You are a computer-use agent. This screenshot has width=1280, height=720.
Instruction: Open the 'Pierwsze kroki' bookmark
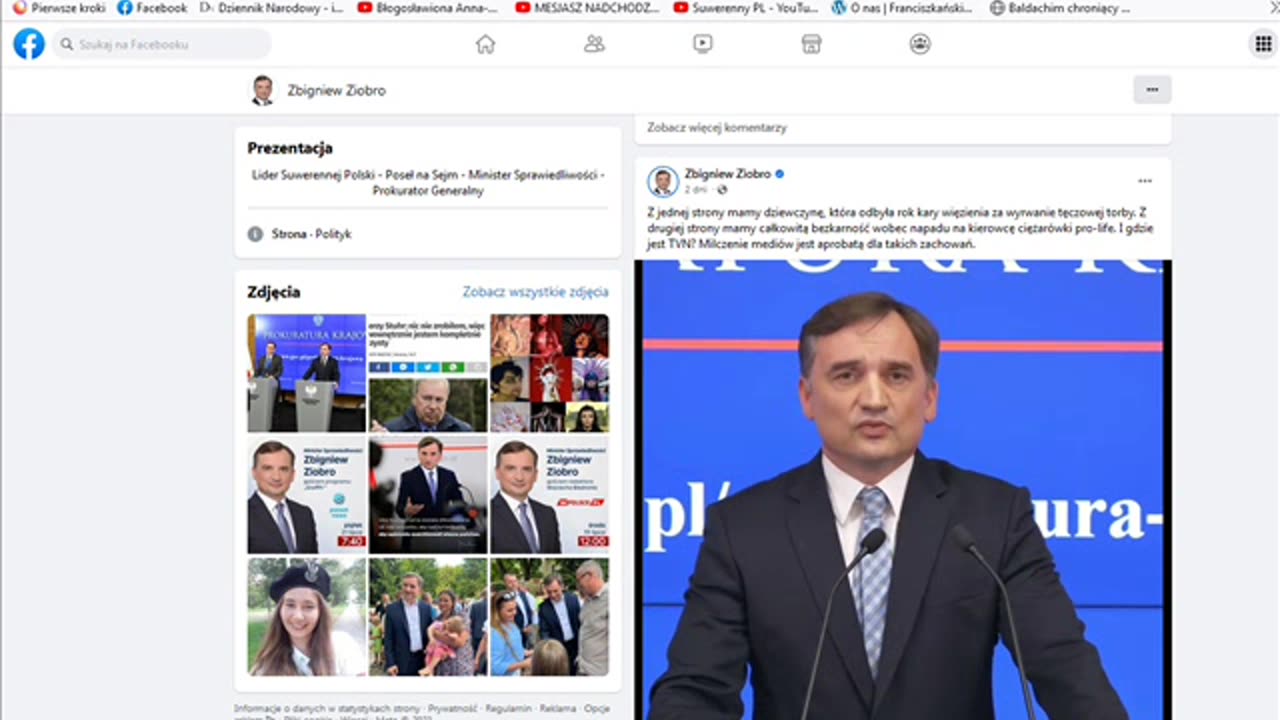(x=59, y=8)
